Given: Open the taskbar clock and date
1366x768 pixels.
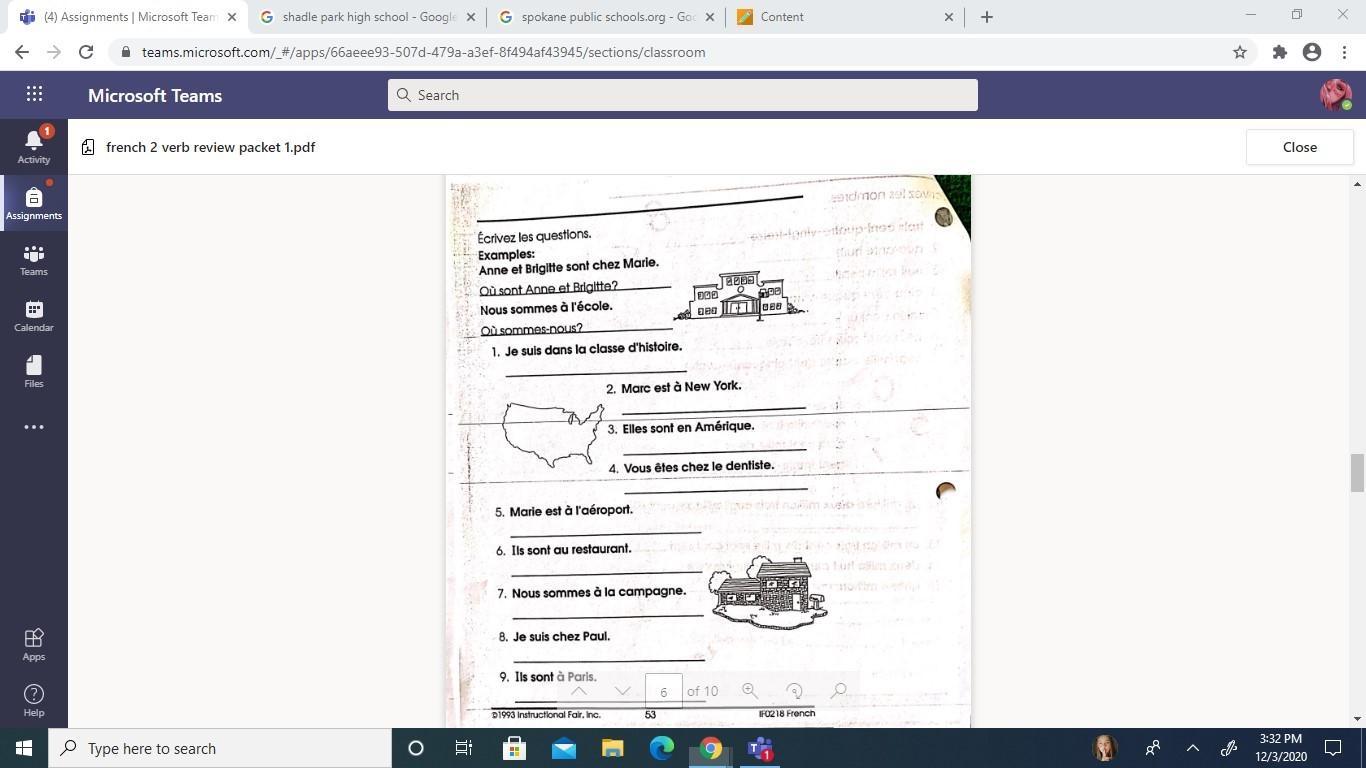Looking at the screenshot, I should coord(1281,748).
